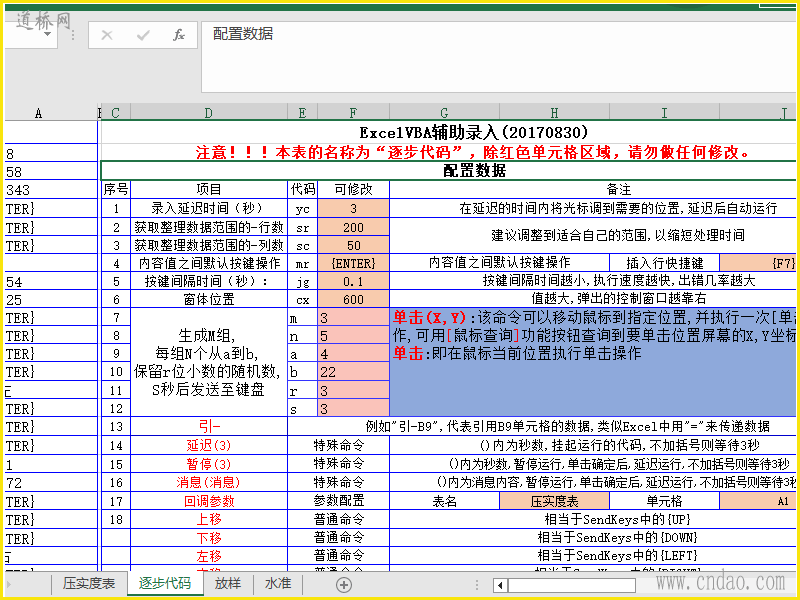Image resolution: width=800 pixels, height=600 pixels.
Task: Select column E header
Action: 303,113
